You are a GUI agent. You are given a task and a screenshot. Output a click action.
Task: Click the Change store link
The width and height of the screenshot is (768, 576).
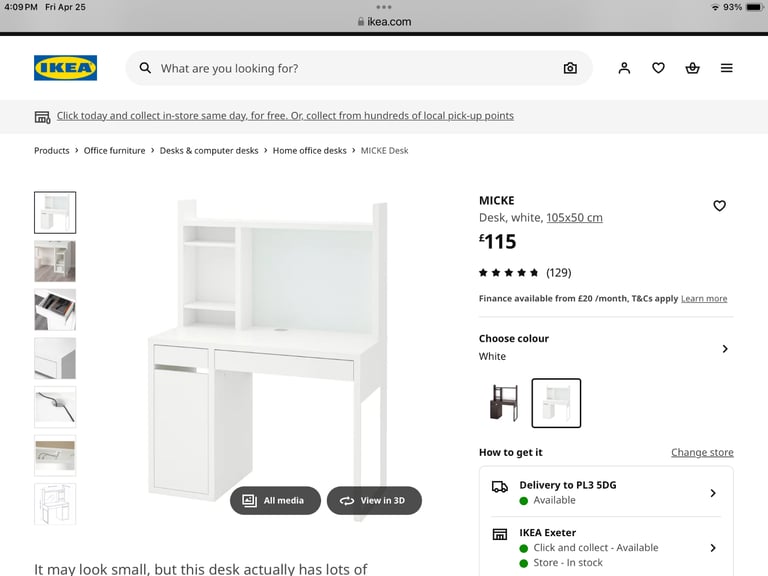[x=702, y=452]
